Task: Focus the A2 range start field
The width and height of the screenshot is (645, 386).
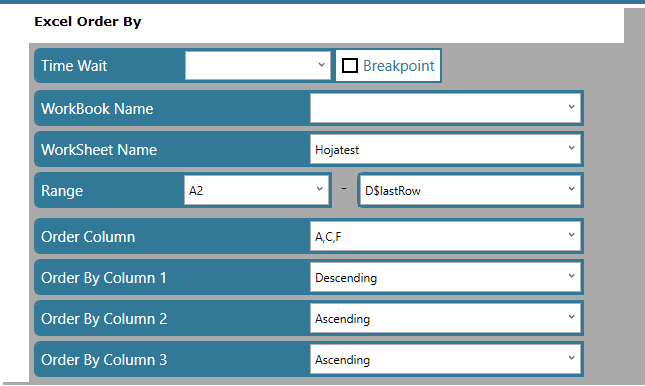Action: pyautogui.click(x=256, y=190)
